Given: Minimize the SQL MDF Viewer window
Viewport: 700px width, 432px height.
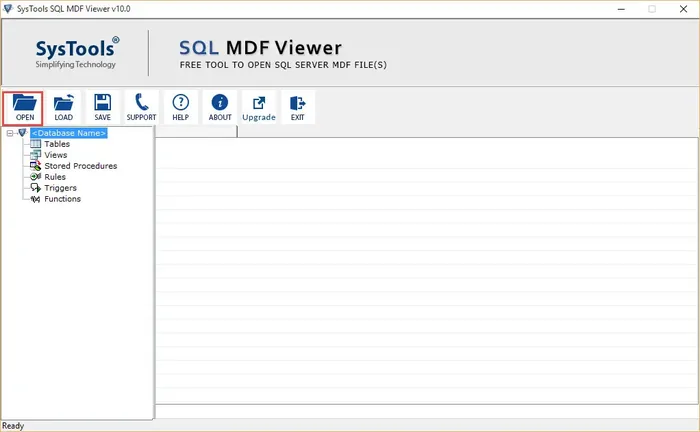Looking at the screenshot, I should (621, 9).
